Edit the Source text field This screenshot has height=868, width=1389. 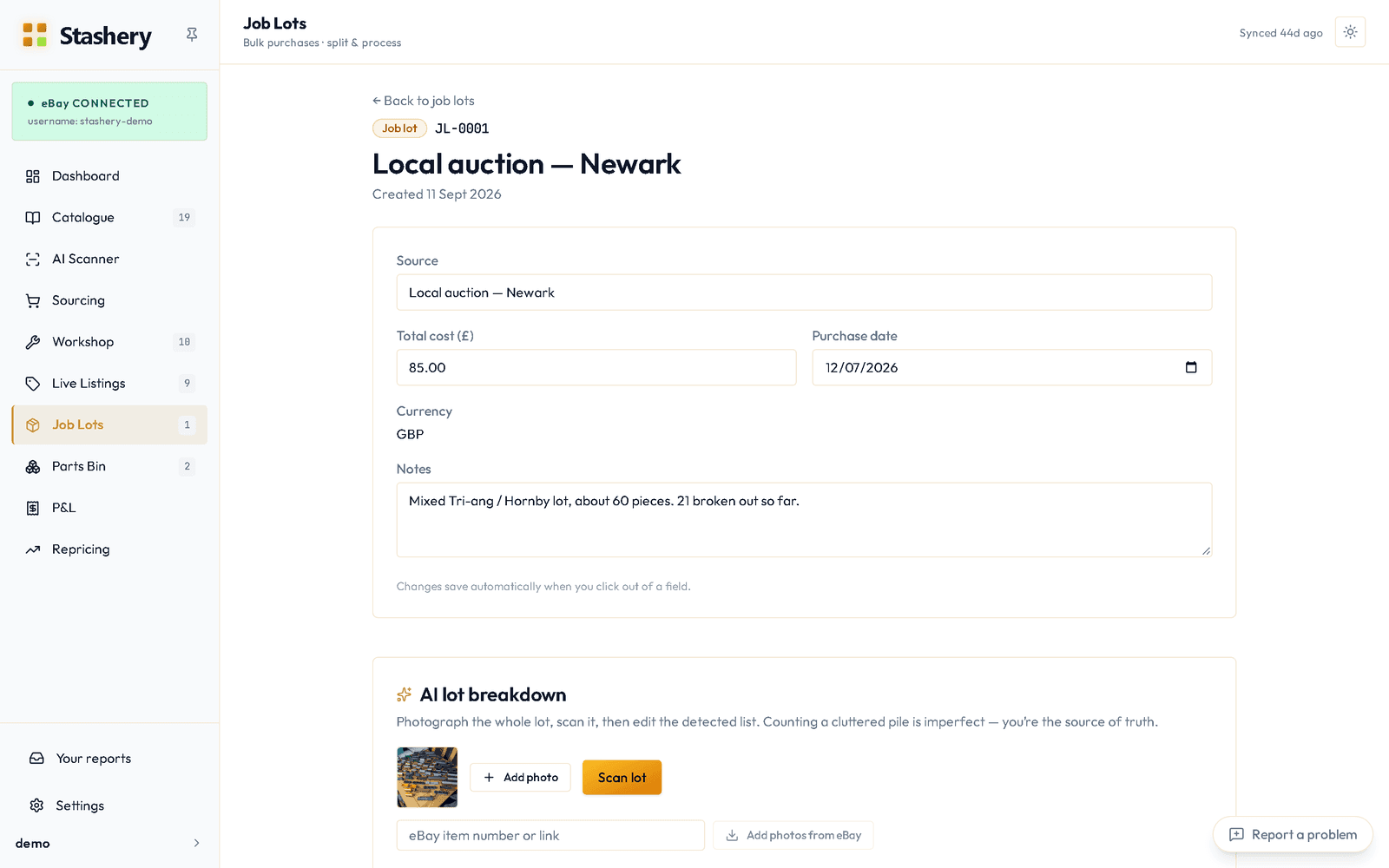804,293
